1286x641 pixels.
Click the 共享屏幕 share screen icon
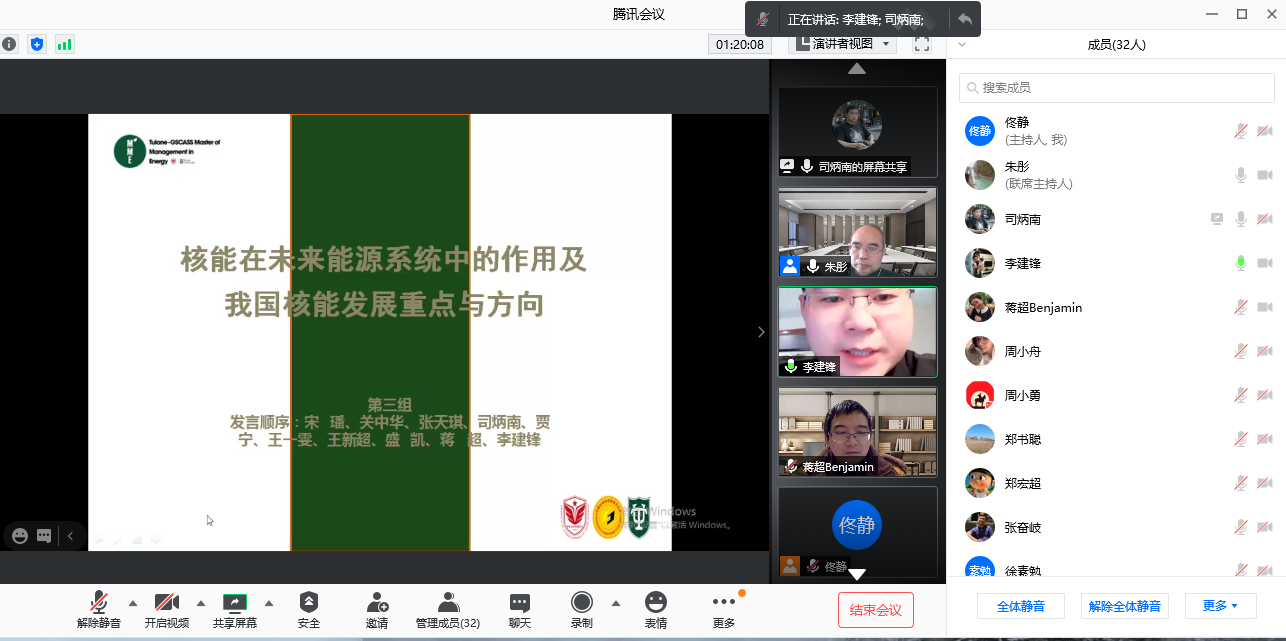click(x=234, y=602)
